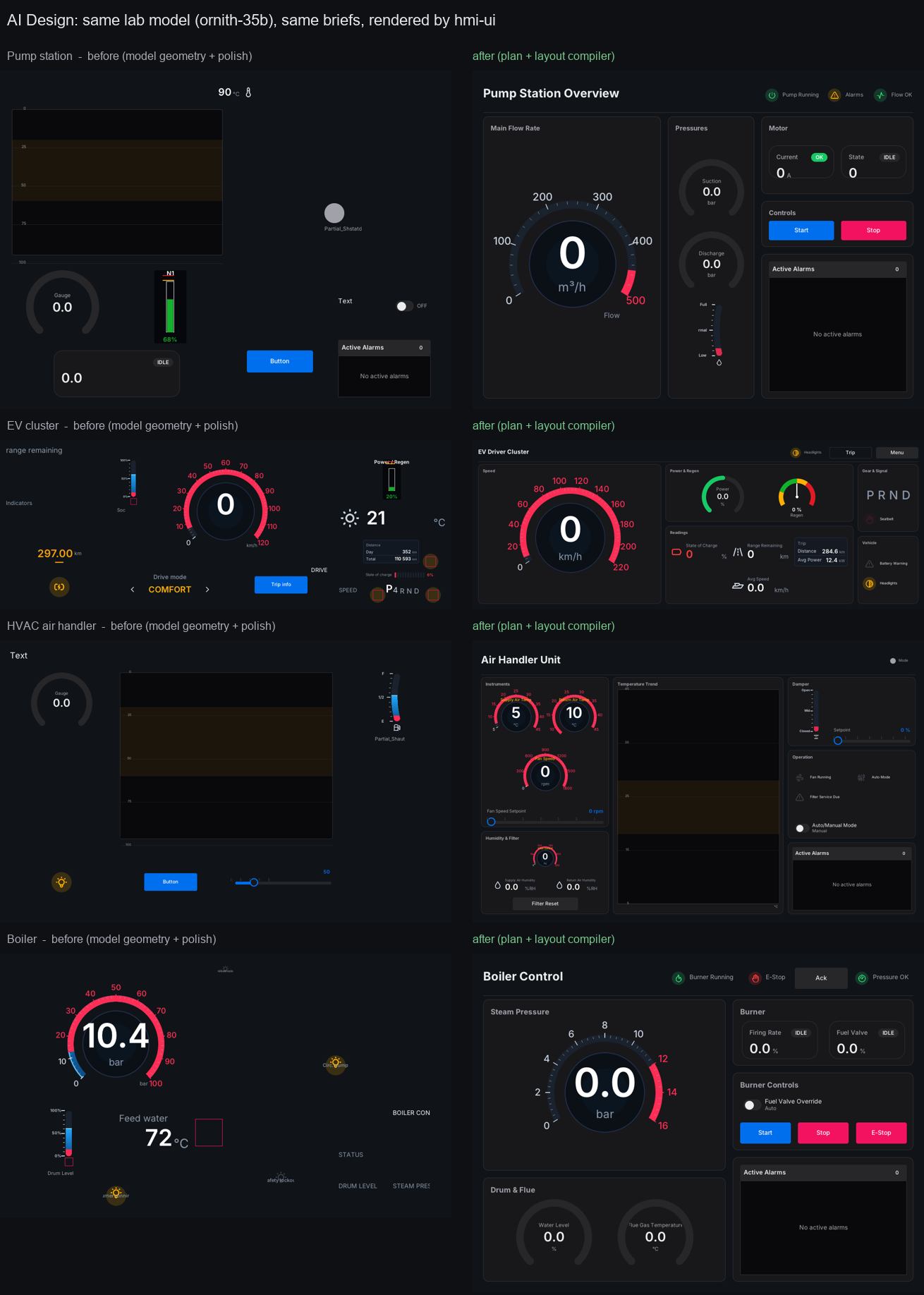Open the Menu tab in EV Driver Cluster

tap(897, 453)
